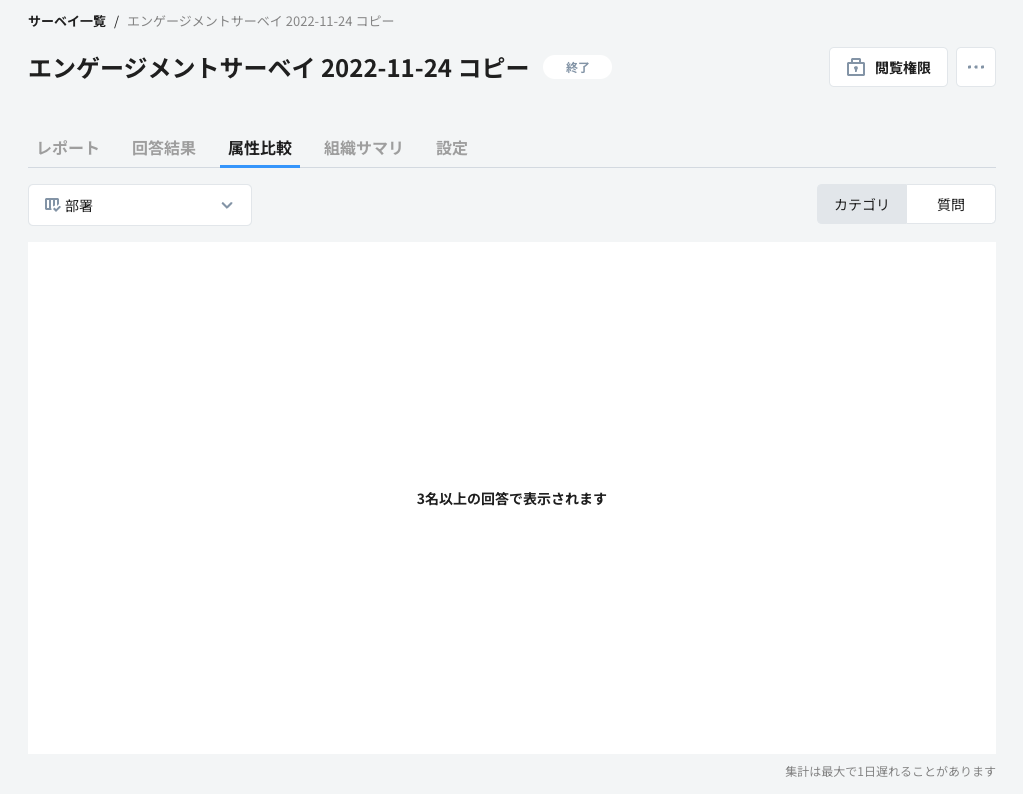Viewport: 1023px width, 794px height.
Task: Open the more options (…) menu
Action: coord(975,67)
